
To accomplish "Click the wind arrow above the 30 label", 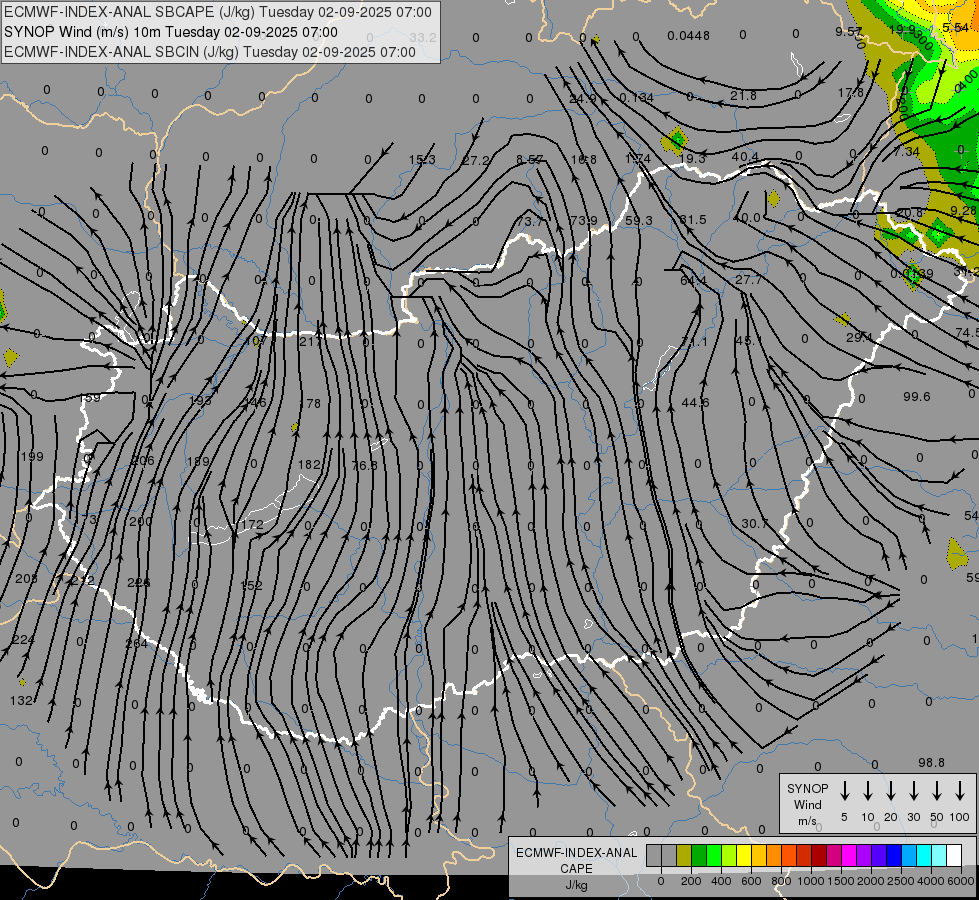I will coord(913,791).
